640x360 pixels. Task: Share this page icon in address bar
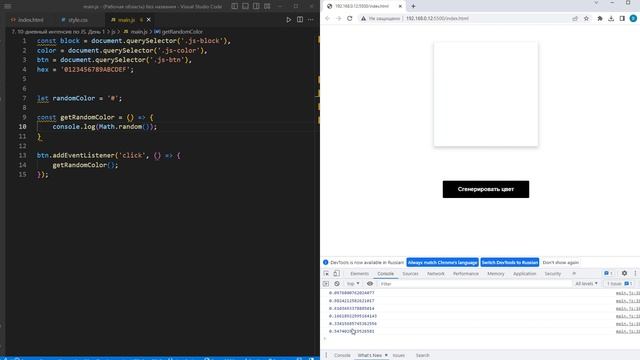[575, 18]
